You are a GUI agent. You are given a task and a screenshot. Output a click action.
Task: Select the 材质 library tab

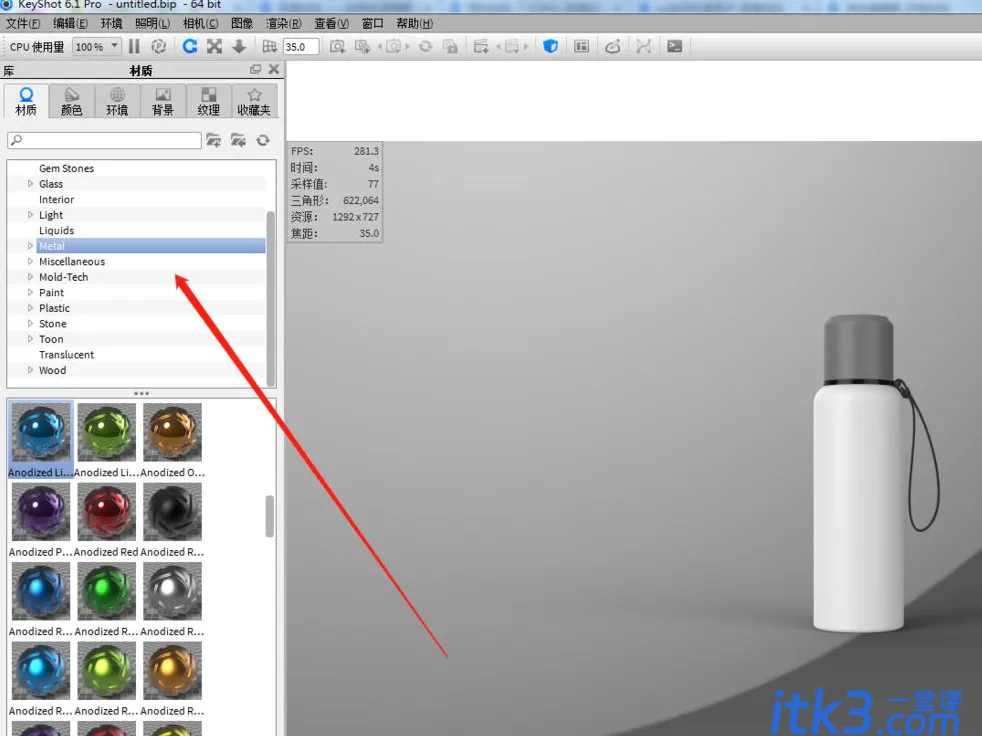point(26,101)
